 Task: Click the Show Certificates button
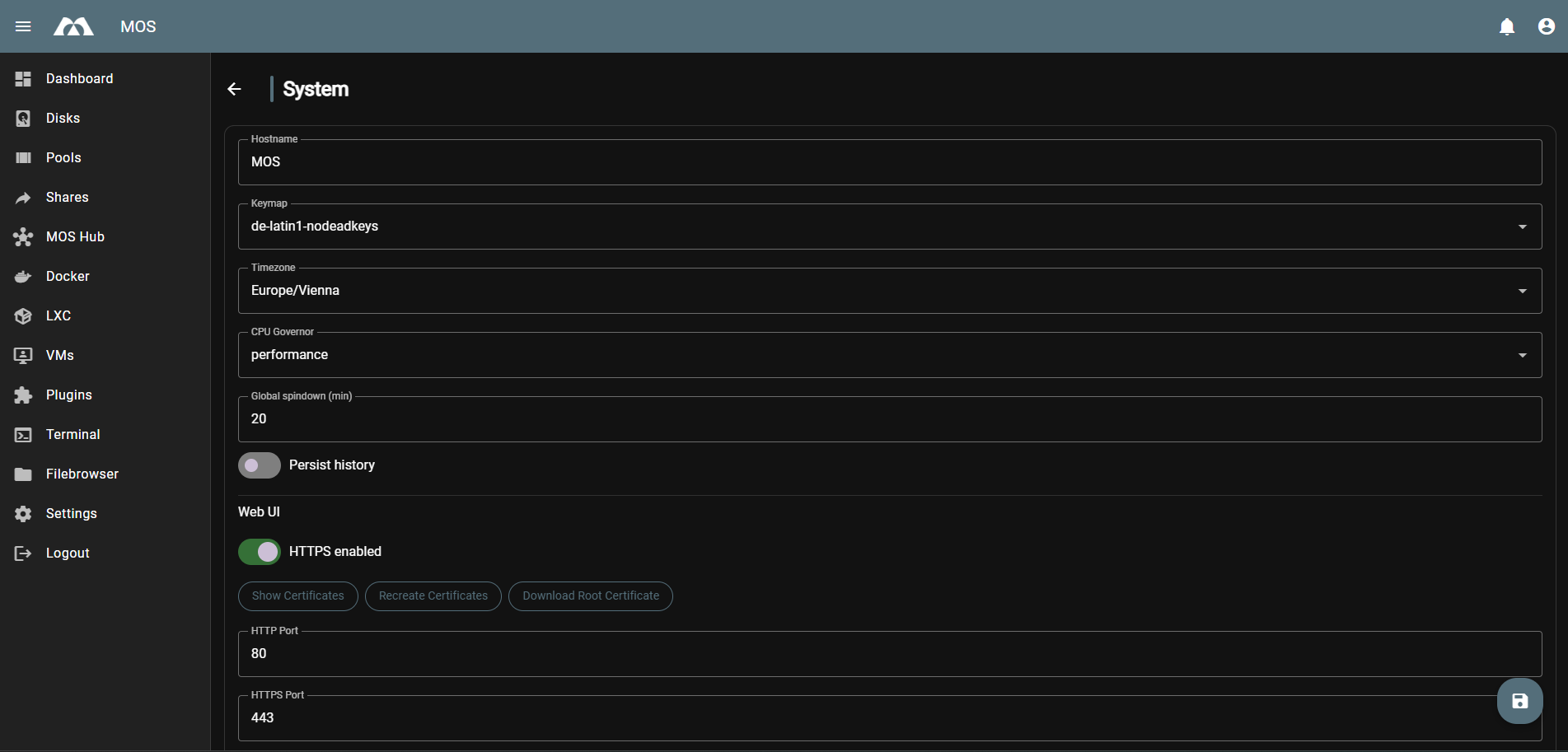click(x=297, y=596)
